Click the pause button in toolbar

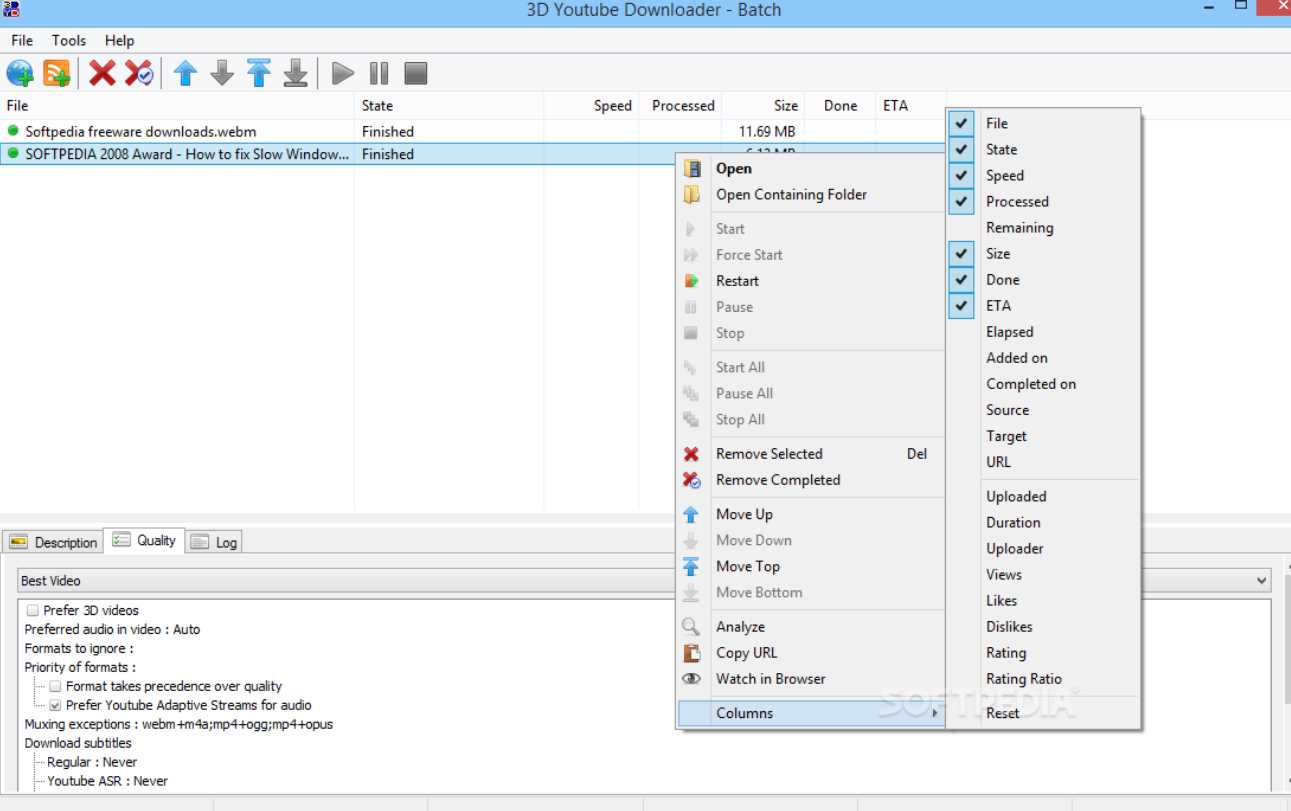tap(379, 73)
